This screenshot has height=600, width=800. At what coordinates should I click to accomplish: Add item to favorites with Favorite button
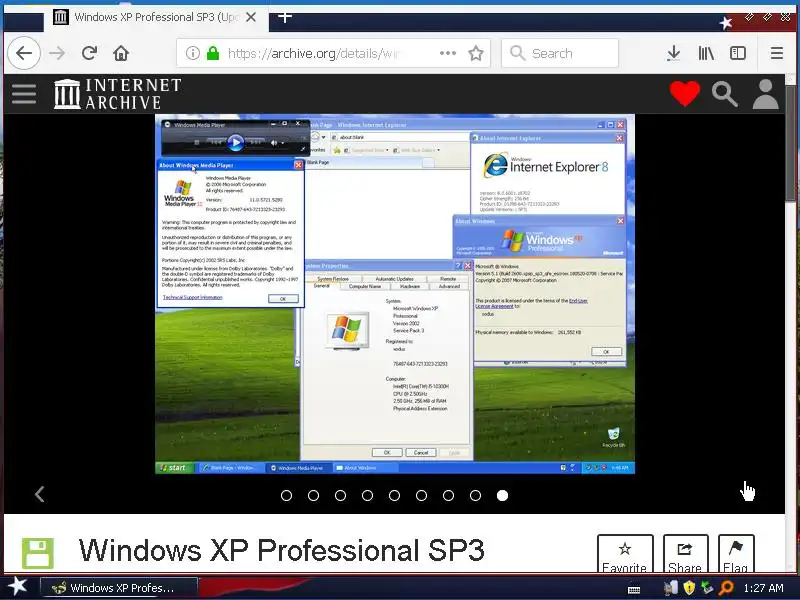click(625, 554)
